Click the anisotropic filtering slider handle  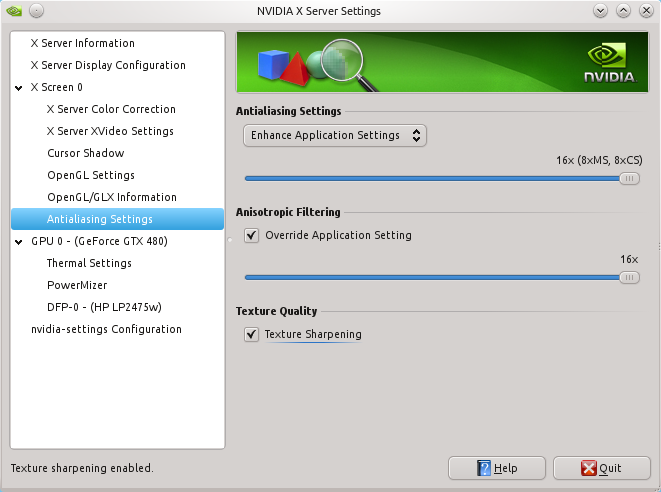[x=629, y=277]
